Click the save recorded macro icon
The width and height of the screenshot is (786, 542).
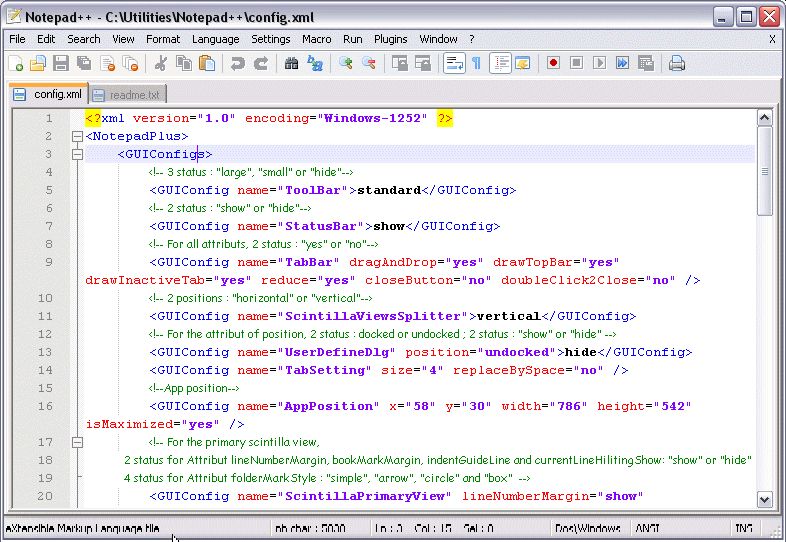(646, 63)
